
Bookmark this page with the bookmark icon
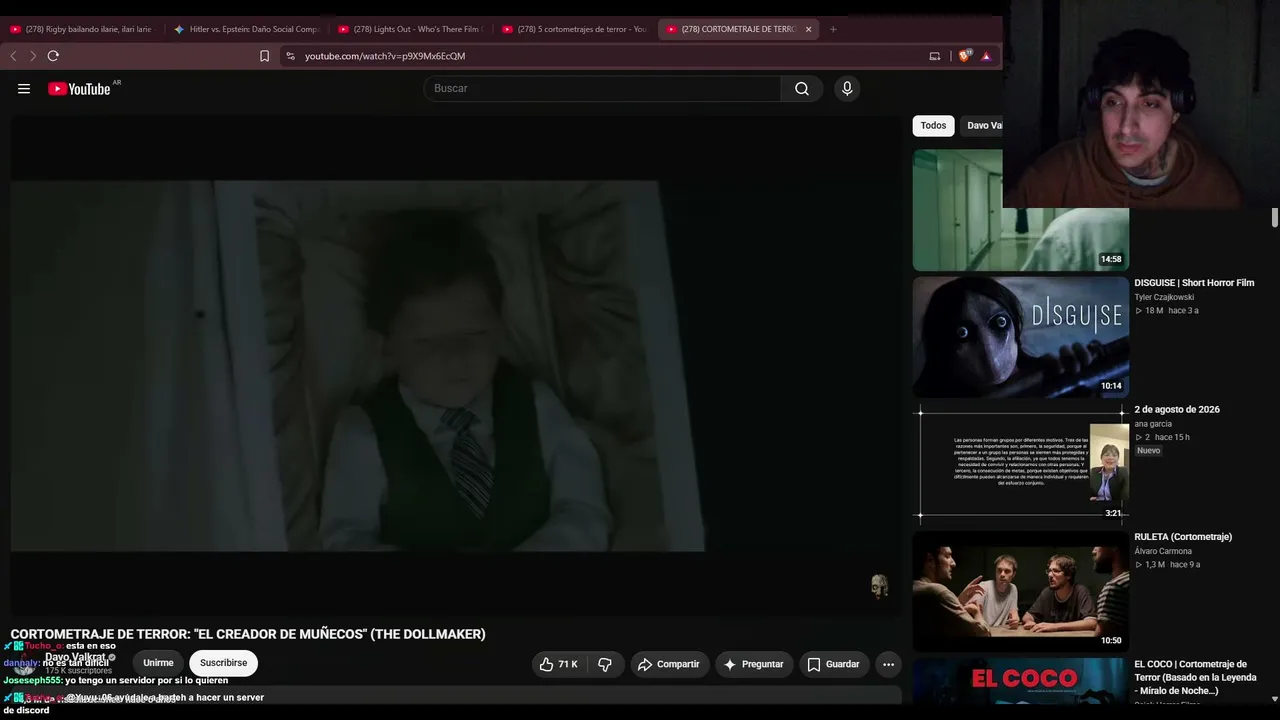coord(264,56)
